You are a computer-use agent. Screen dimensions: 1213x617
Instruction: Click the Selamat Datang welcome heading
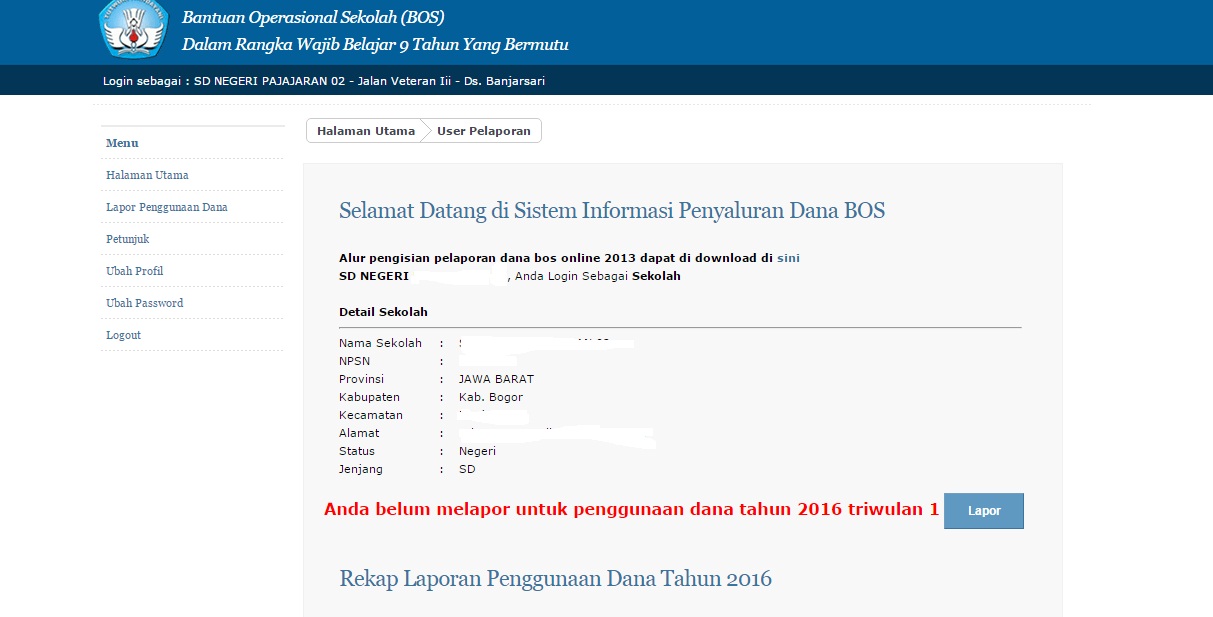[611, 210]
